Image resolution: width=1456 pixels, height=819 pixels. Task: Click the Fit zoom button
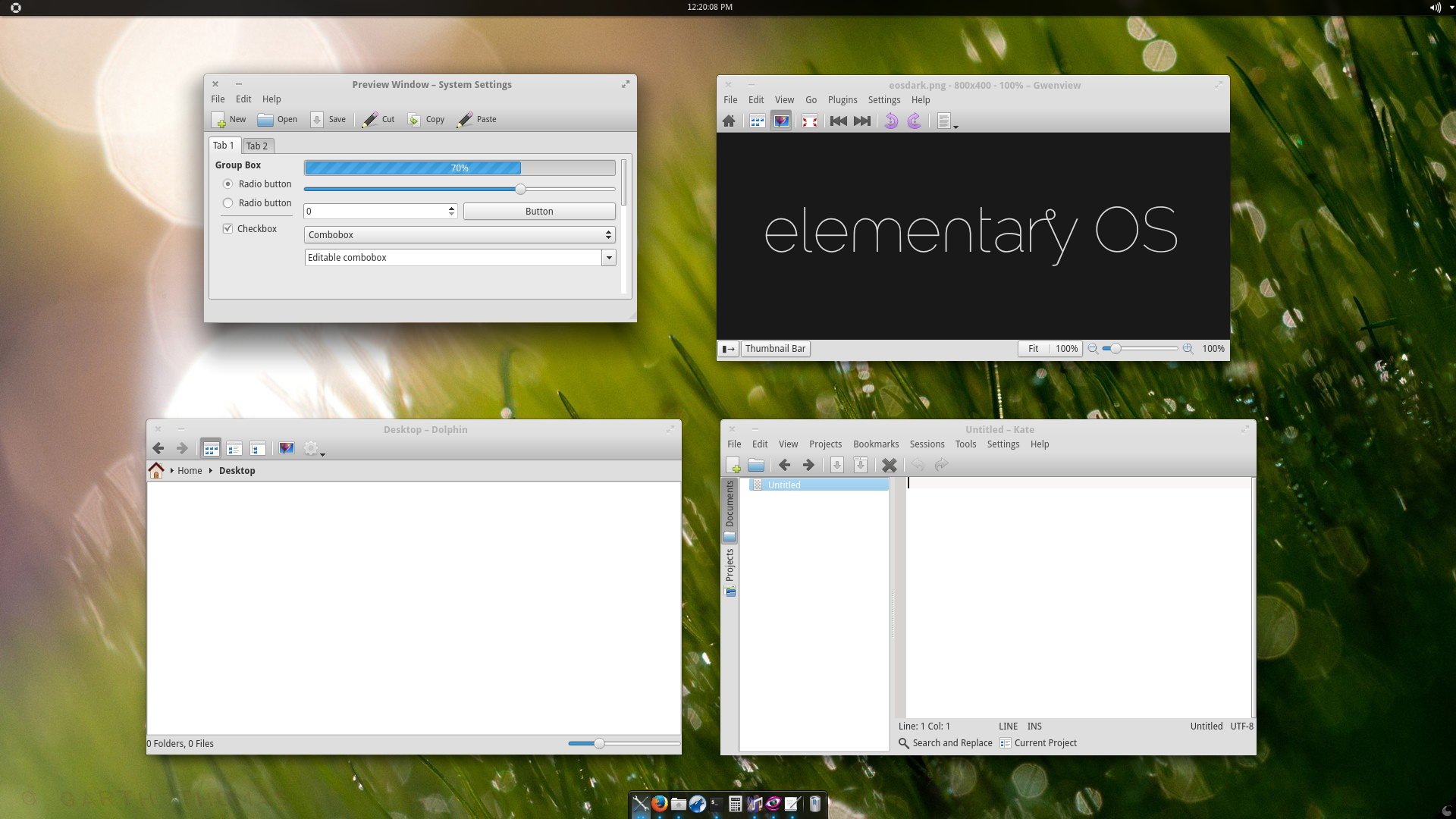[x=1034, y=349]
